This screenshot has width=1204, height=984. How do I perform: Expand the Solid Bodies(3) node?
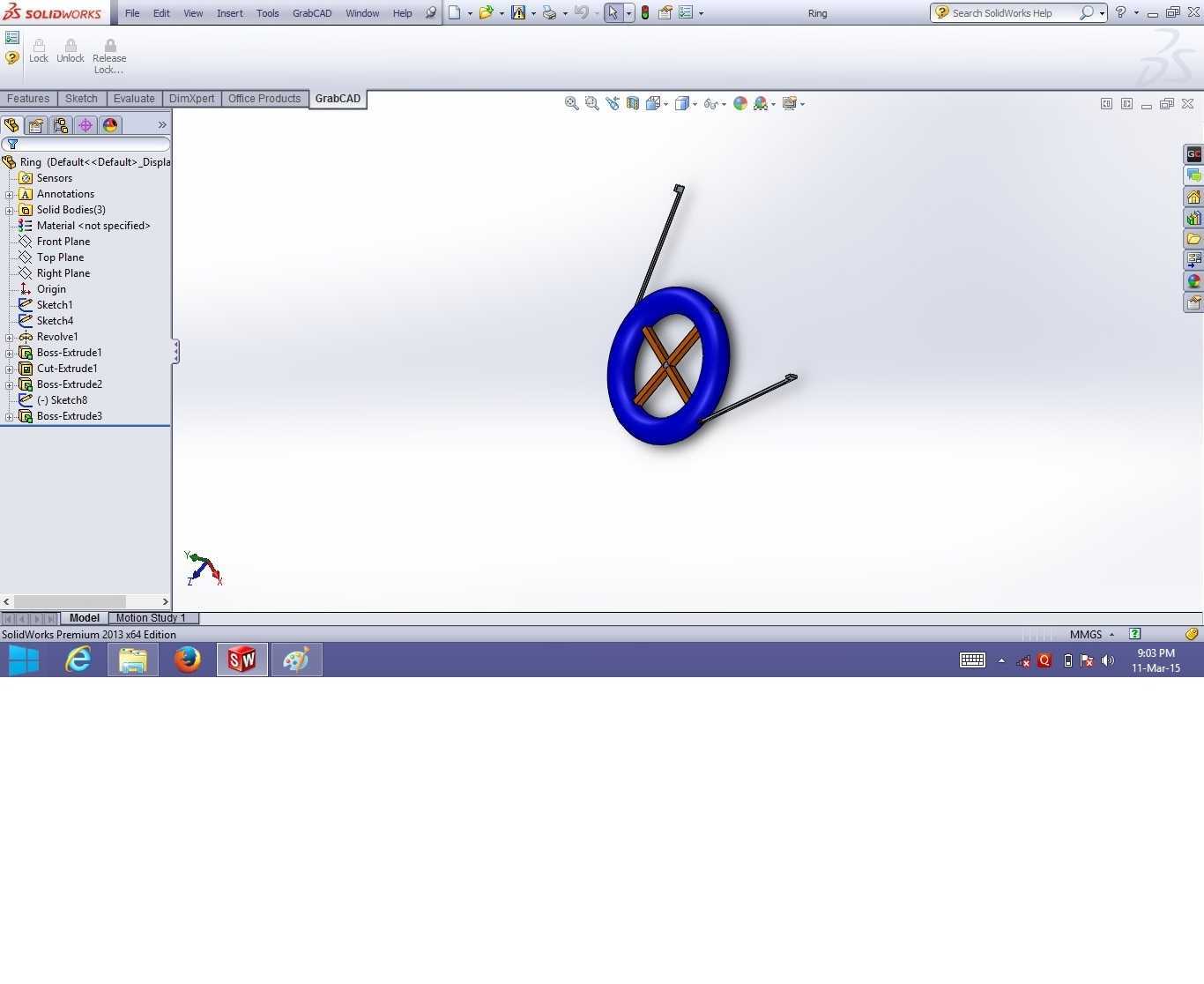click(10, 210)
